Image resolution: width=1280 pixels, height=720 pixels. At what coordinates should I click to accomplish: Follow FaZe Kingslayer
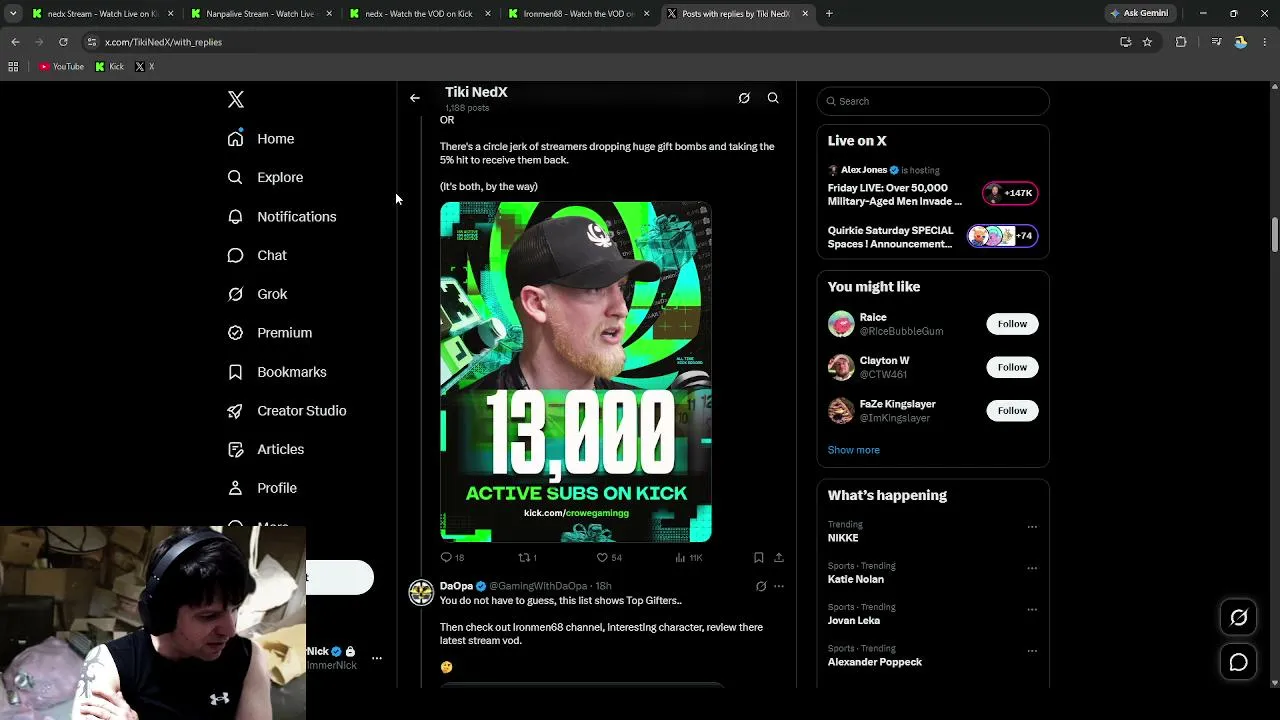[1012, 411]
